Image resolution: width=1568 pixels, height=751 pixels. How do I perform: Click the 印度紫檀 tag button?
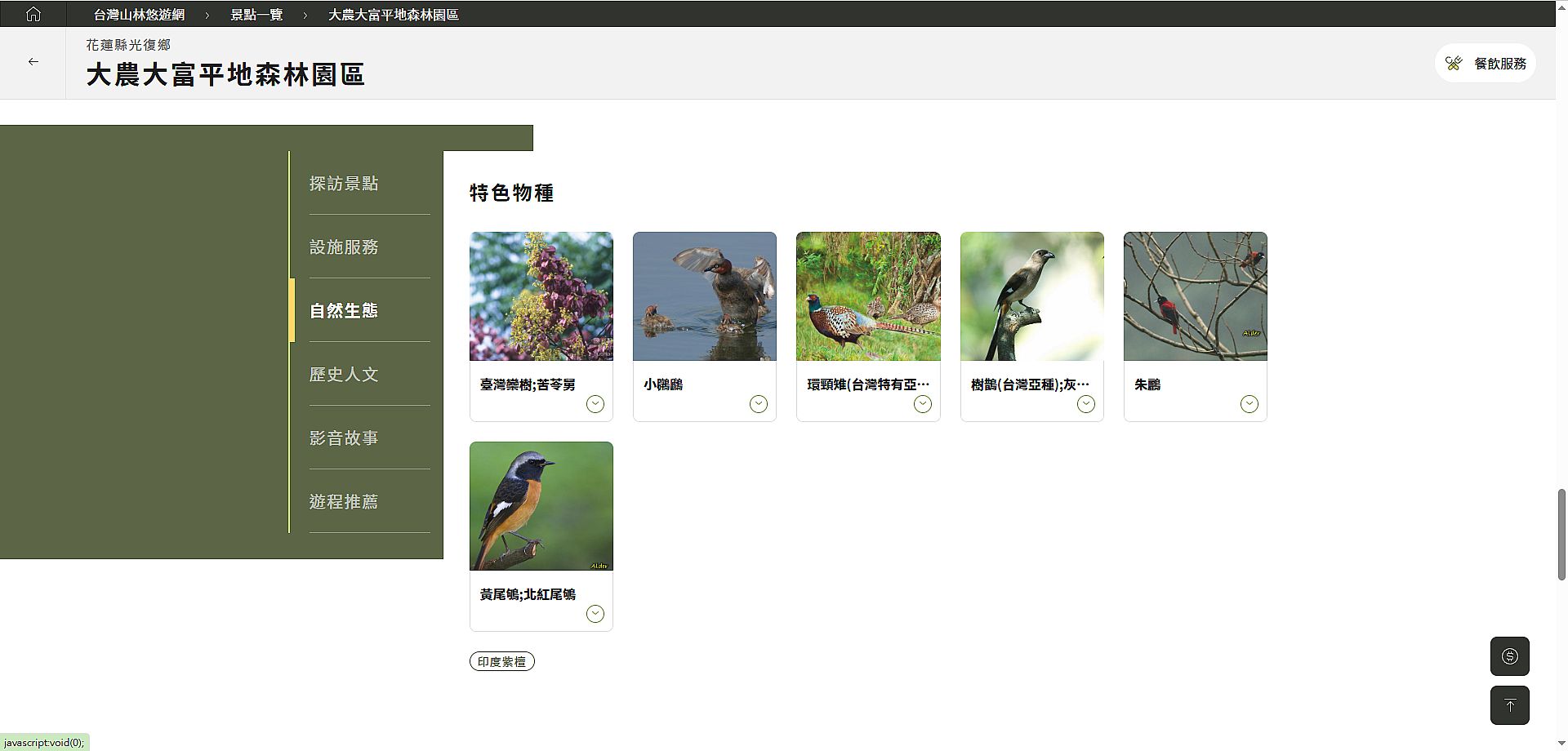click(501, 661)
